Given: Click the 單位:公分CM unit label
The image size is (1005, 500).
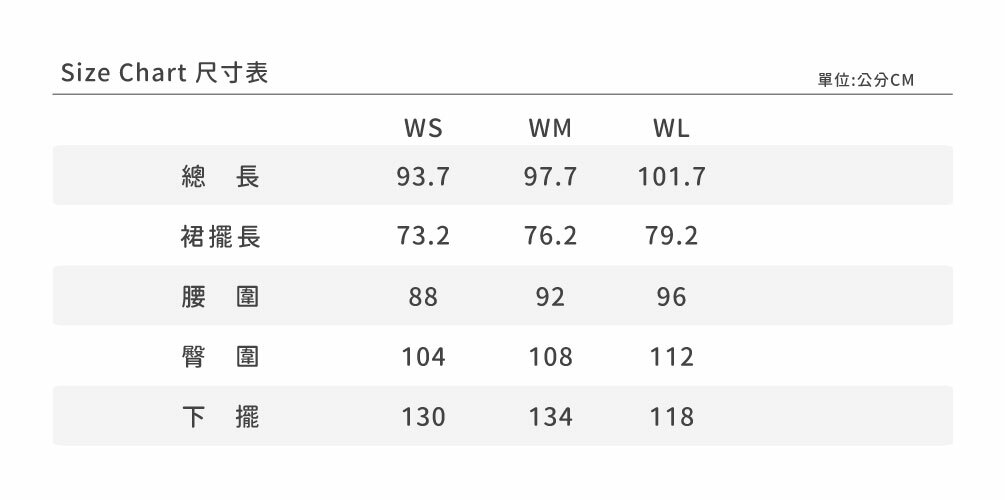Looking at the screenshot, I should click(x=866, y=79).
